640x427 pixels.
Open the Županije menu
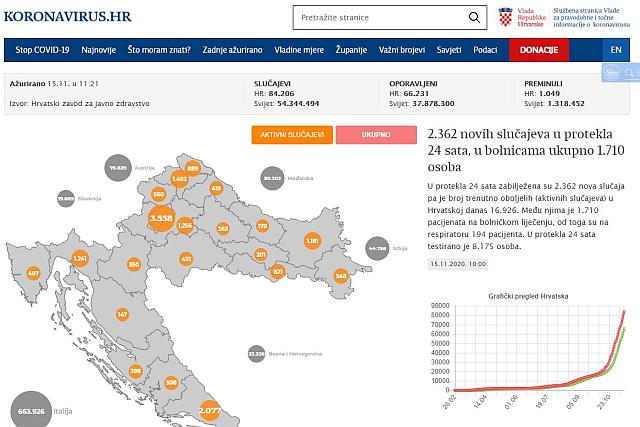coord(347,50)
